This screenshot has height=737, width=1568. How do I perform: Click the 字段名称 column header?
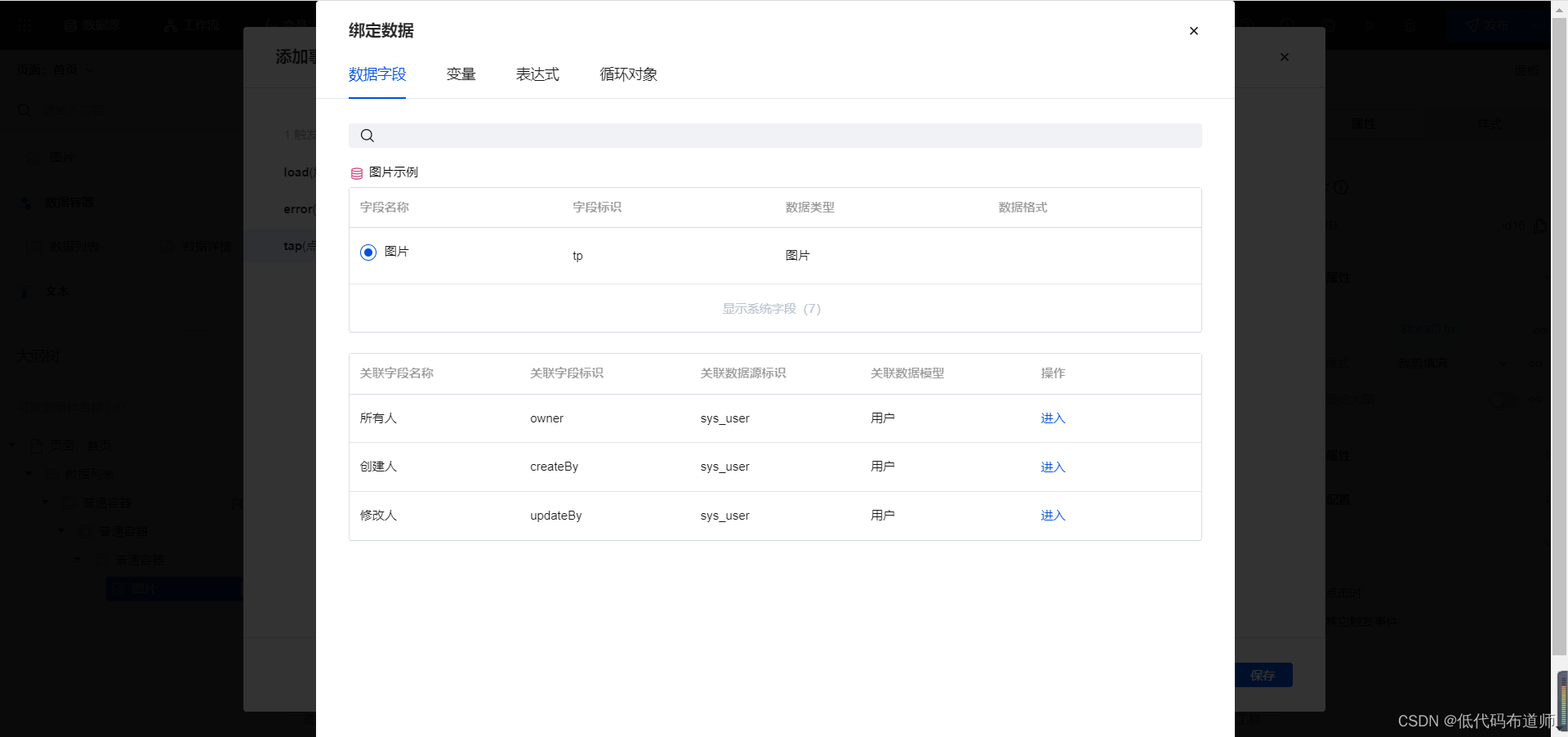pos(385,208)
